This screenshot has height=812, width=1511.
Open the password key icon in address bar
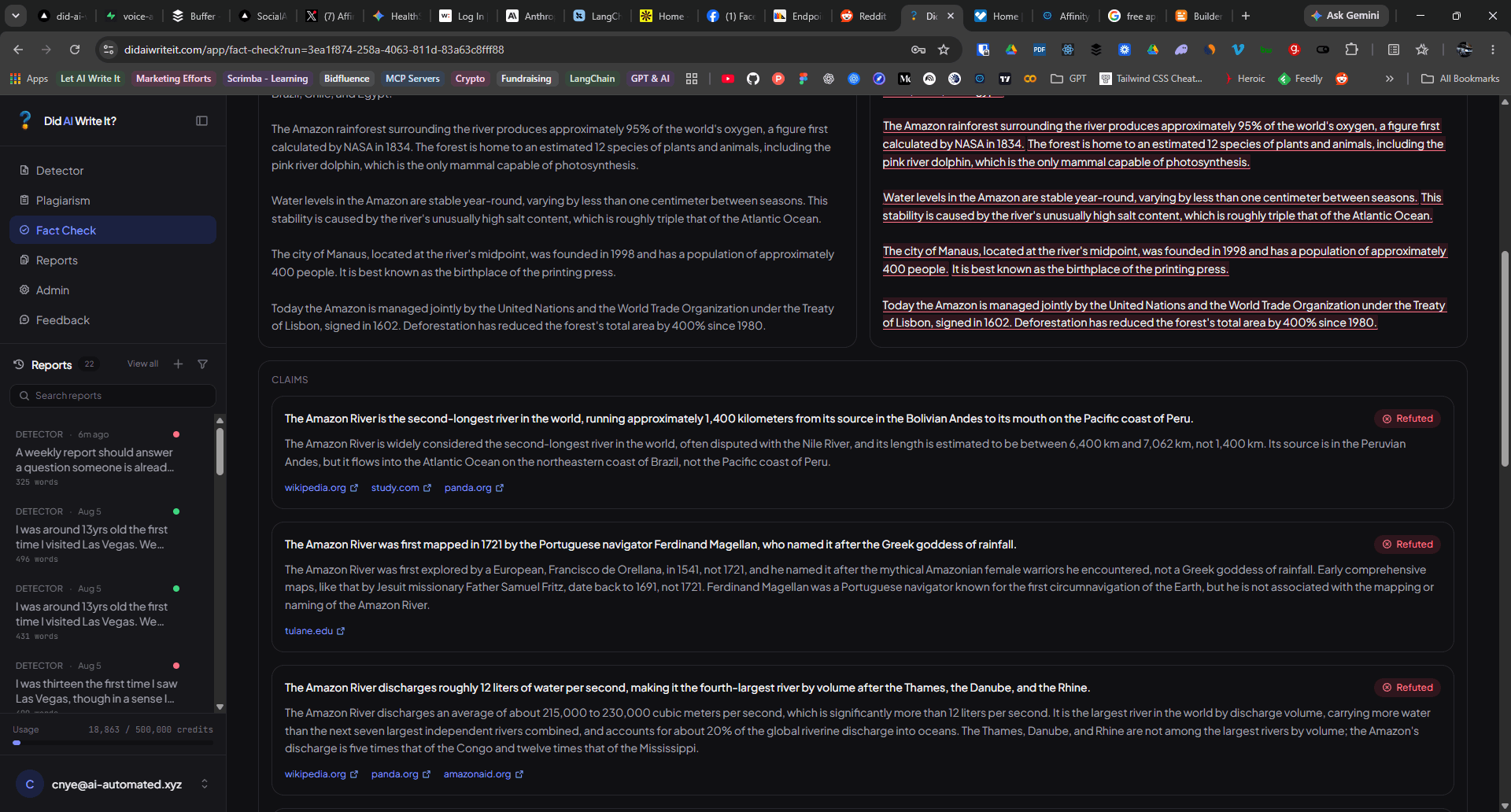(x=918, y=50)
